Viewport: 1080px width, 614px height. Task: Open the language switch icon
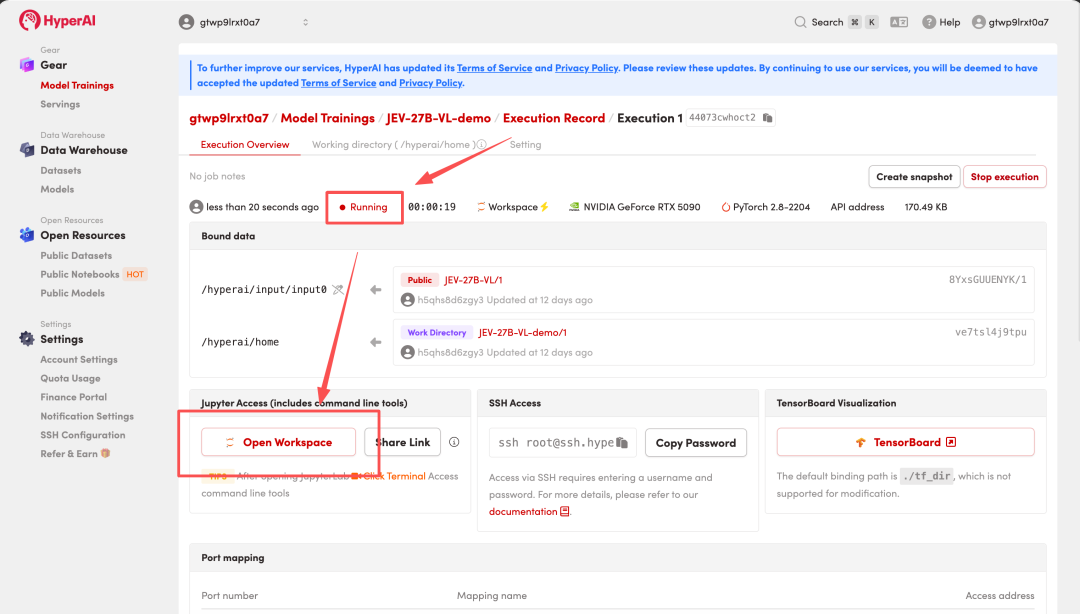click(x=899, y=22)
